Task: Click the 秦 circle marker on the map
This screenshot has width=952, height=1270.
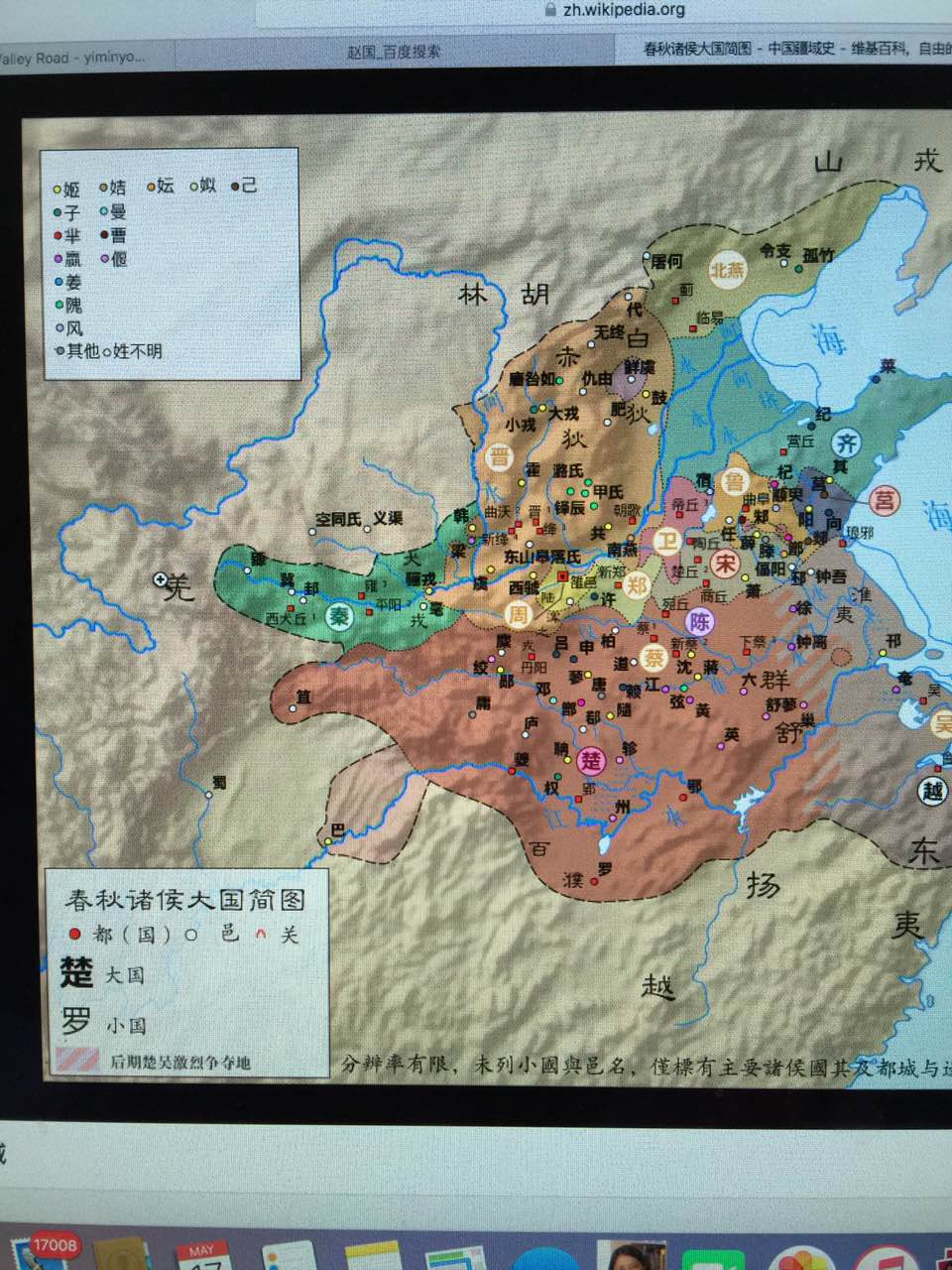Action: (339, 616)
